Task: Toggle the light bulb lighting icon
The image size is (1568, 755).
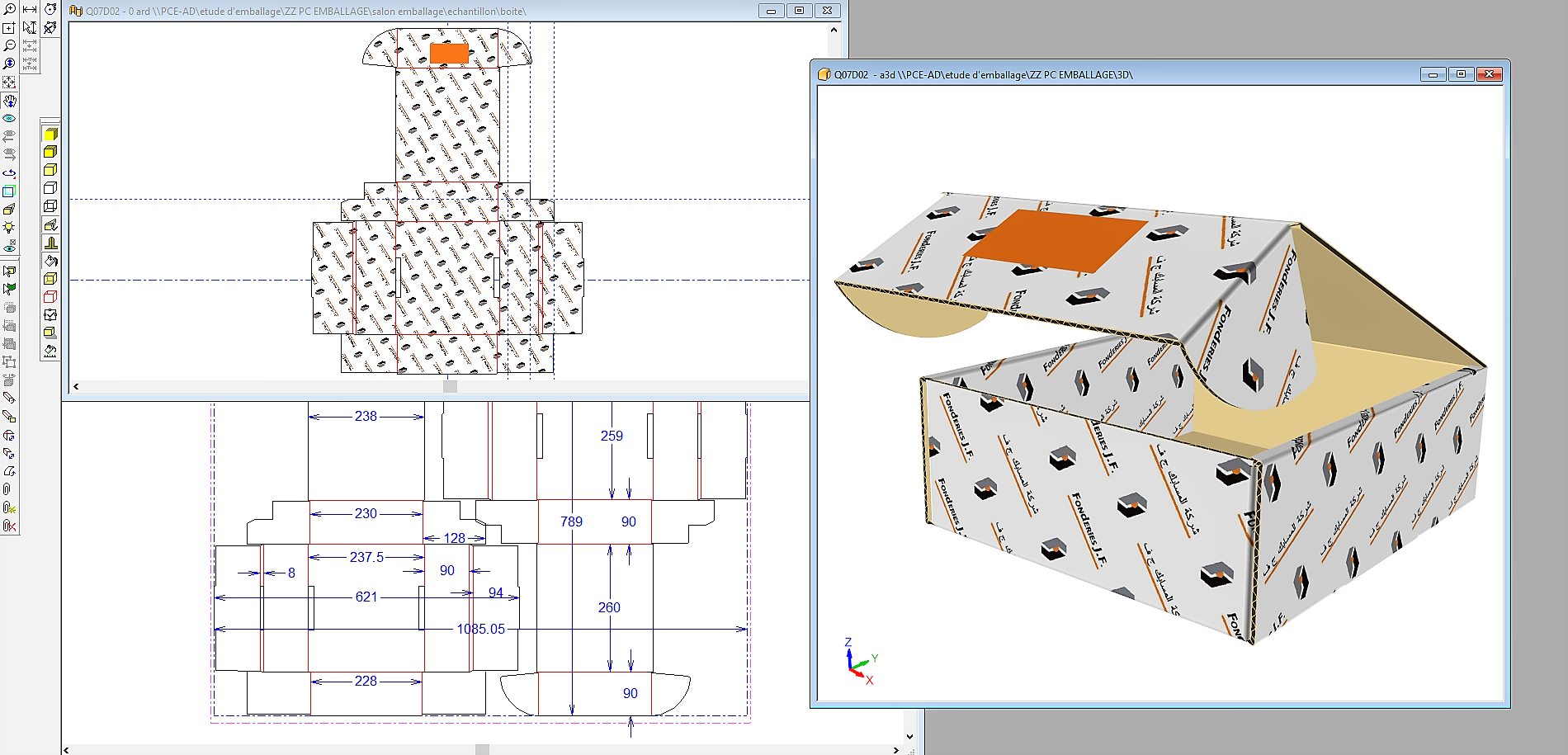Action: [9, 228]
